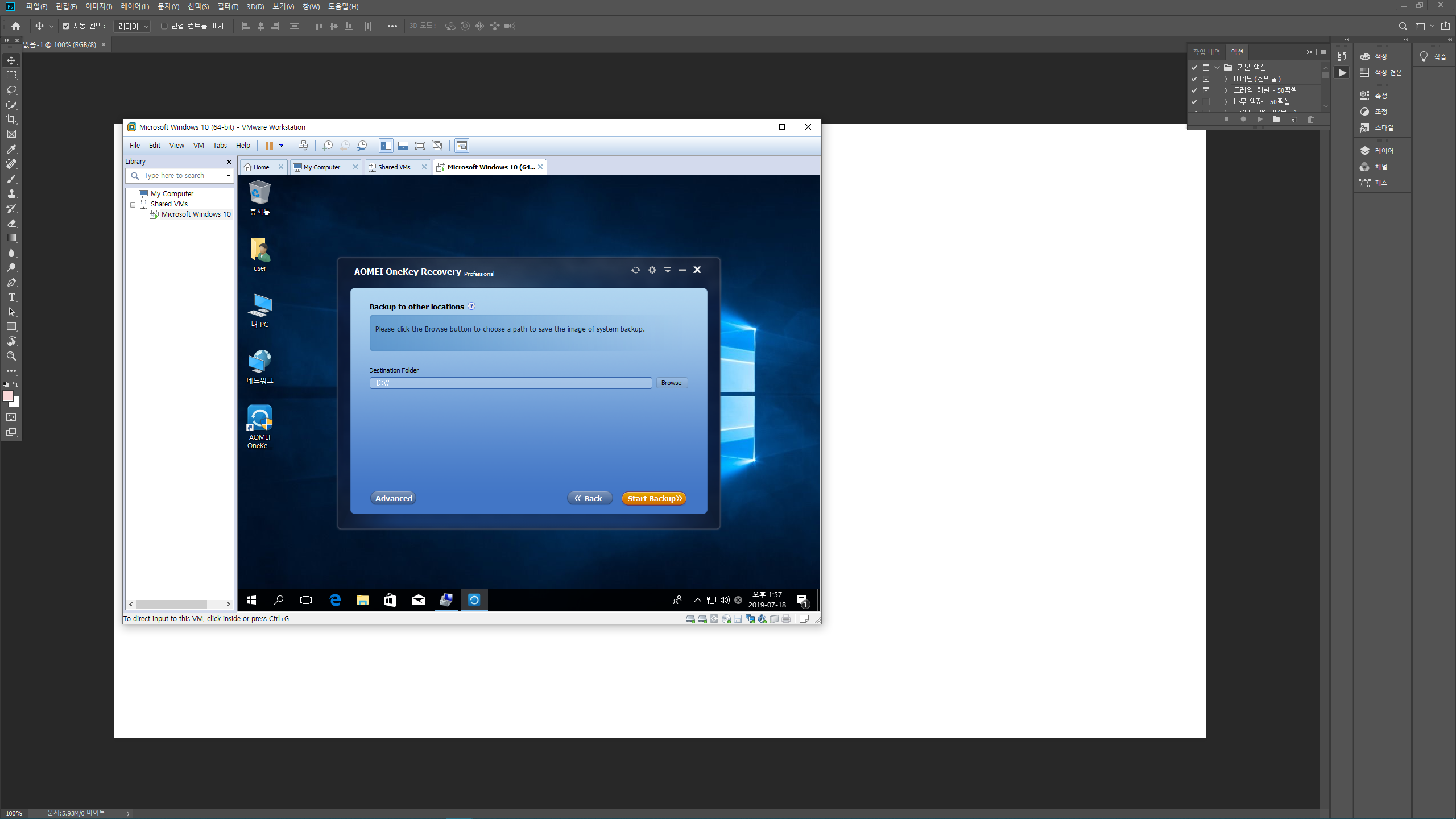1456x819 pixels.
Task: Click the Share icon at top right
Action: tap(1445, 26)
